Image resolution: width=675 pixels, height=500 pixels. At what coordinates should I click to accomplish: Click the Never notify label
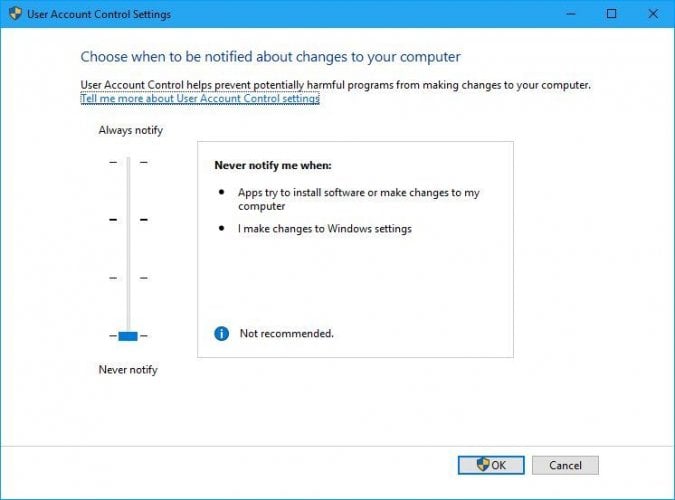tap(128, 370)
